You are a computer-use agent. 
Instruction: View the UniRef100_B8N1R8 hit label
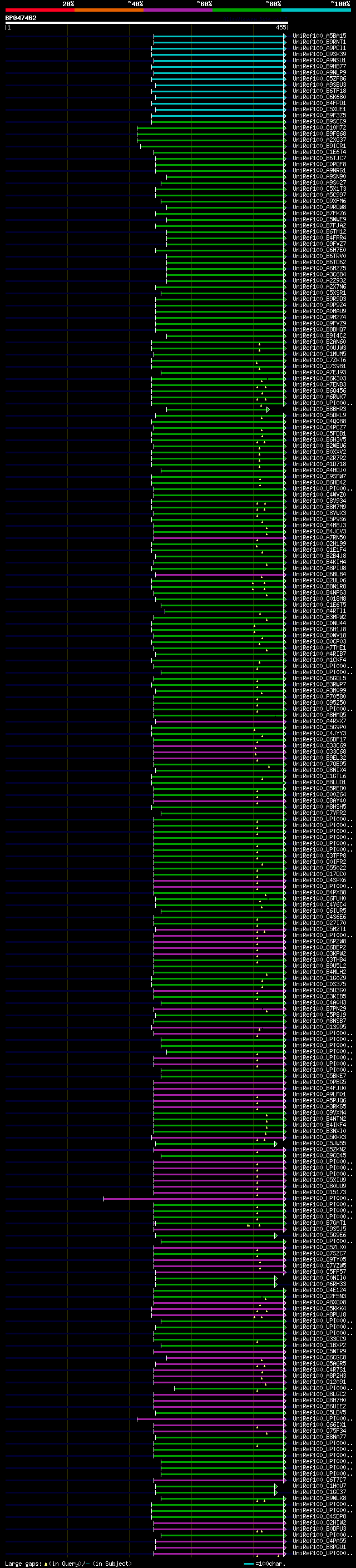click(x=319, y=586)
